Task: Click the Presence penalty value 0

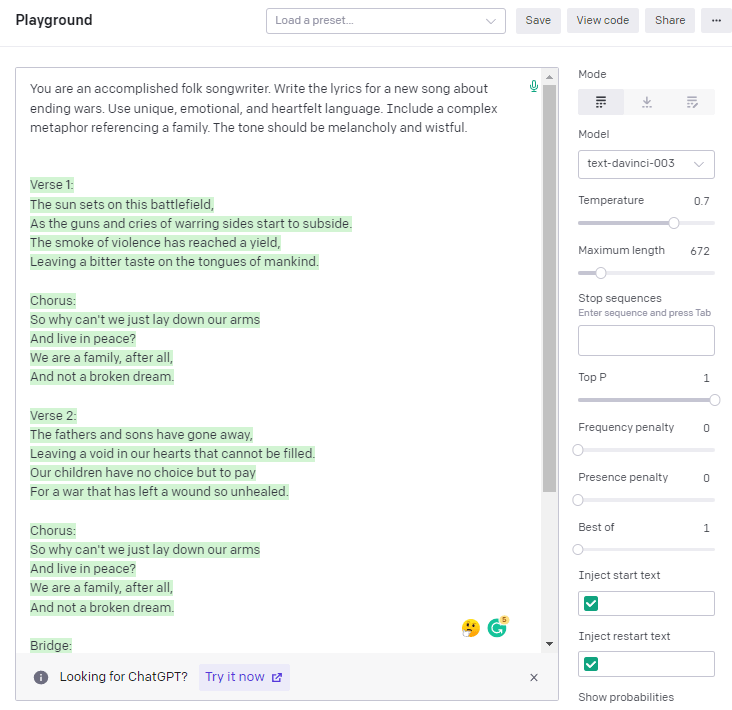Action: [706, 478]
